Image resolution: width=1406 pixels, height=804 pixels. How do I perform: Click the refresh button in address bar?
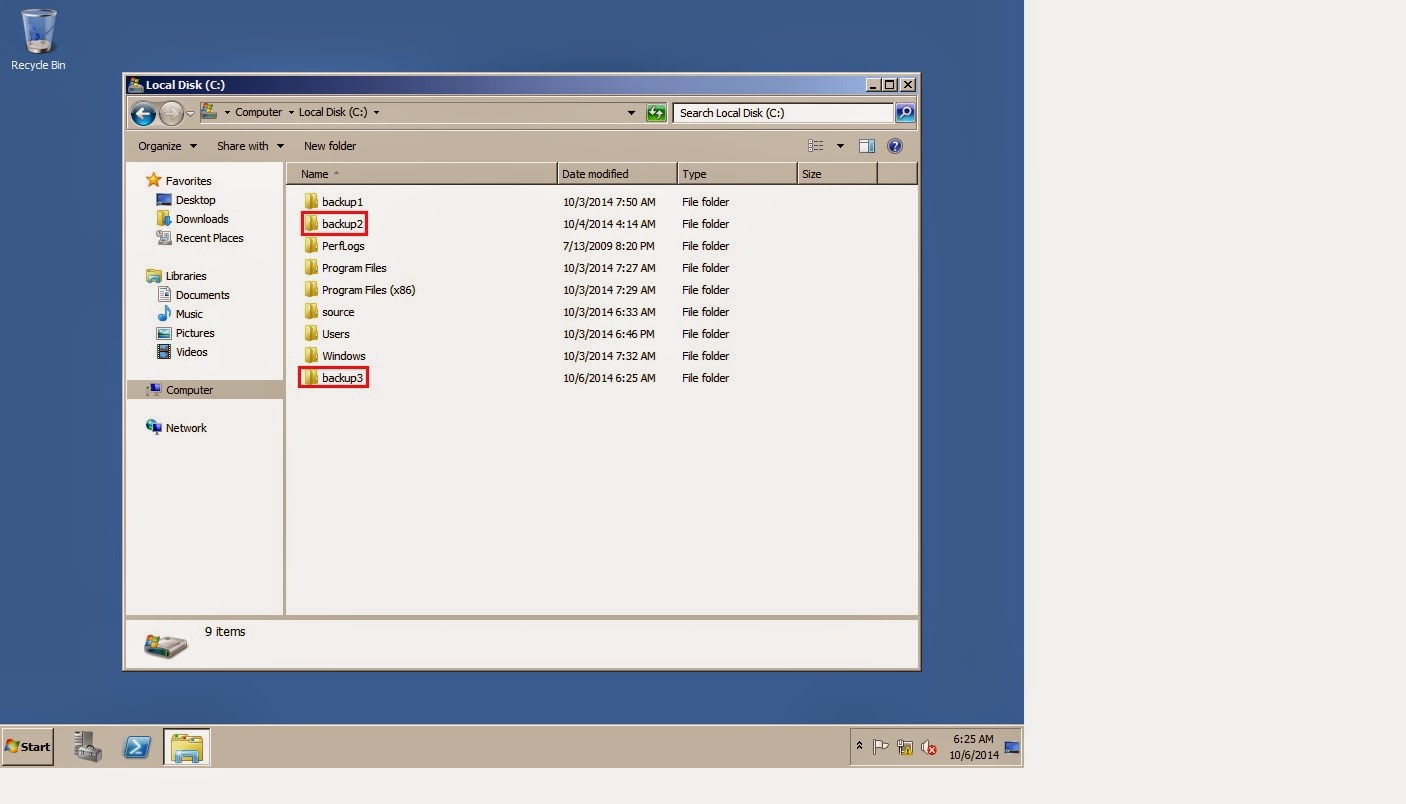click(656, 112)
